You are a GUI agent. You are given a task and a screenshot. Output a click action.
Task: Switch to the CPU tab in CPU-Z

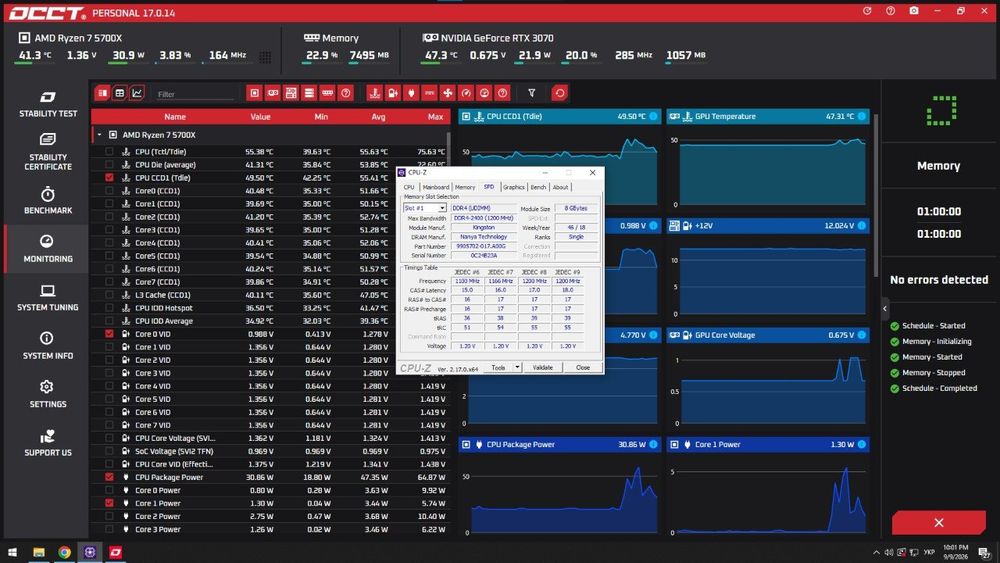tap(409, 187)
